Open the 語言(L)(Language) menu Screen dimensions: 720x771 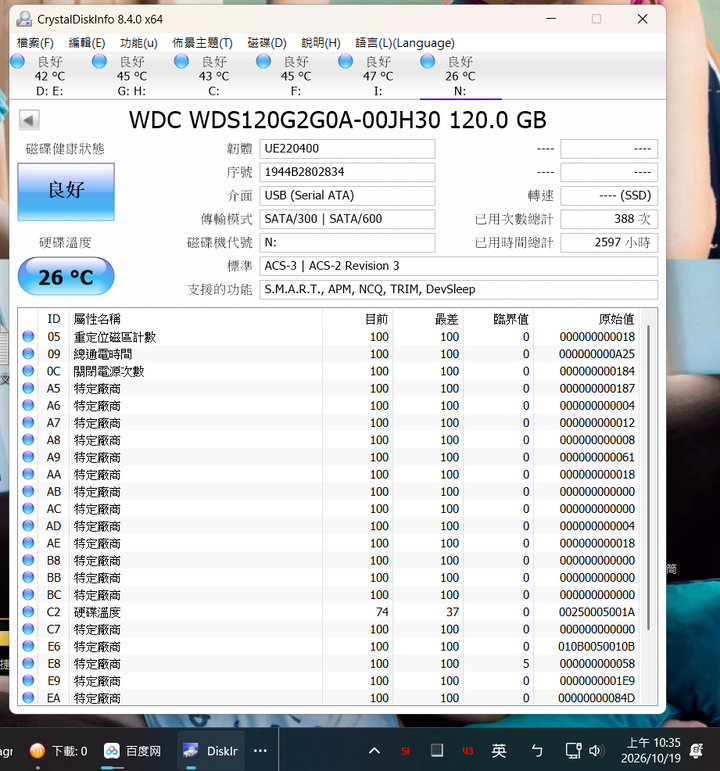(x=405, y=43)
